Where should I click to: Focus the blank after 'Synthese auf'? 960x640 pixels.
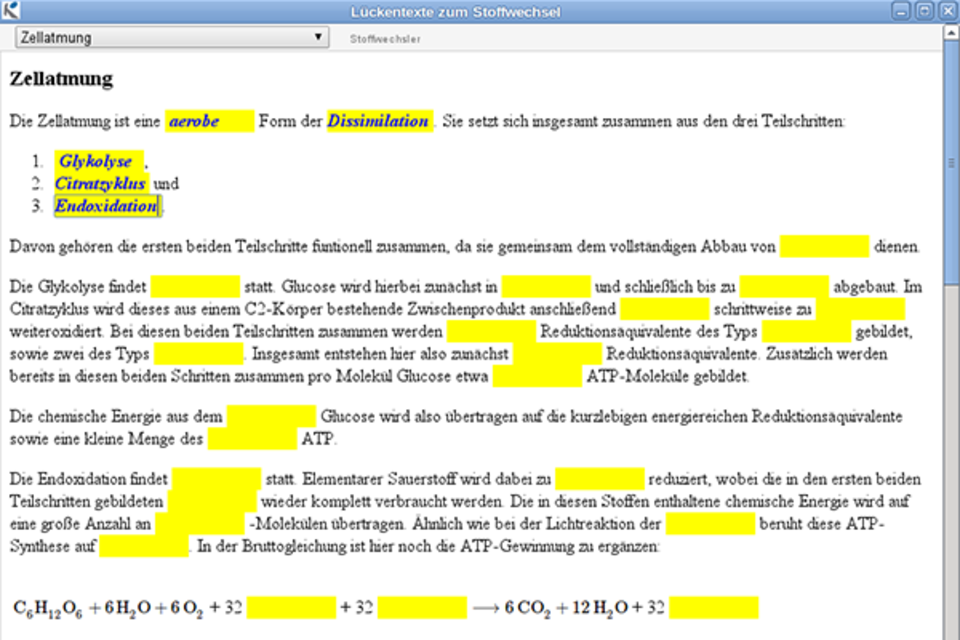pos(144,546)
